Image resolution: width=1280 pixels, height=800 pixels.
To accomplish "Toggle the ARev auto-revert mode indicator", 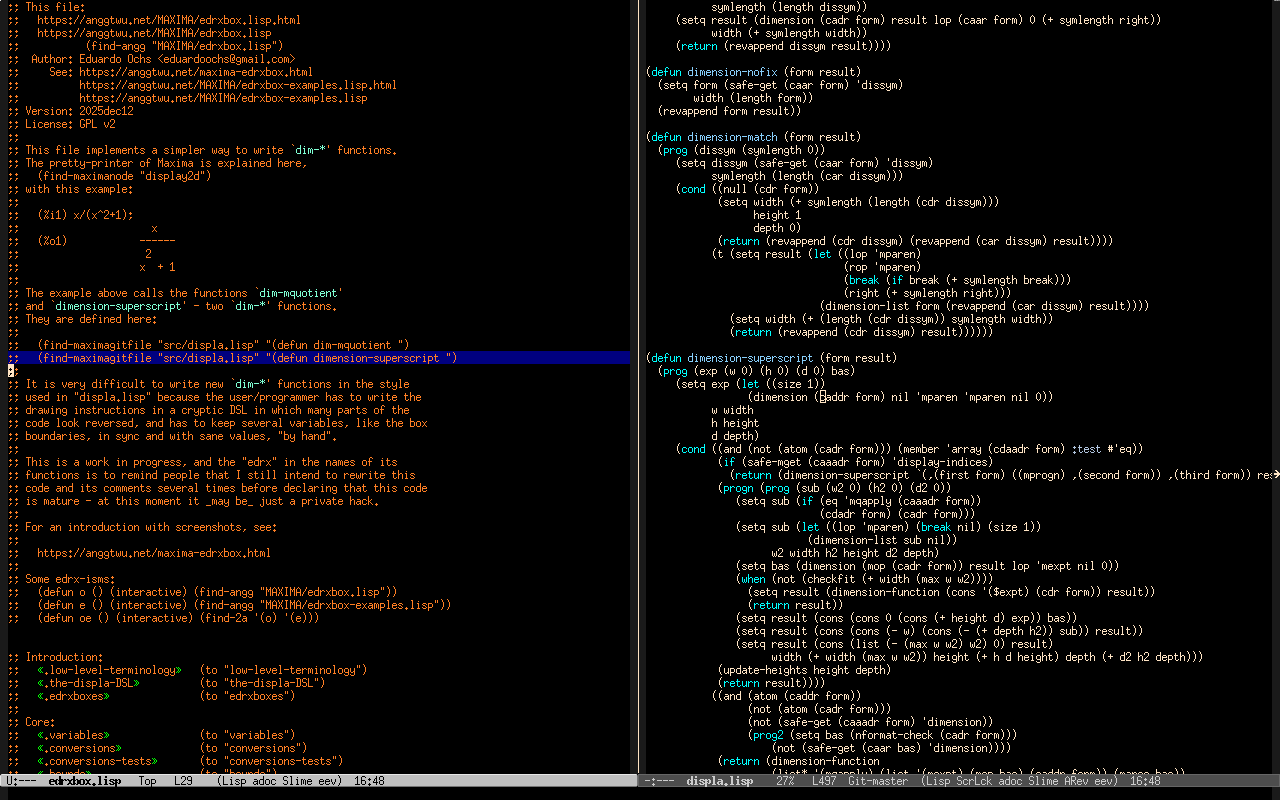I will (x=1079, y=781).
